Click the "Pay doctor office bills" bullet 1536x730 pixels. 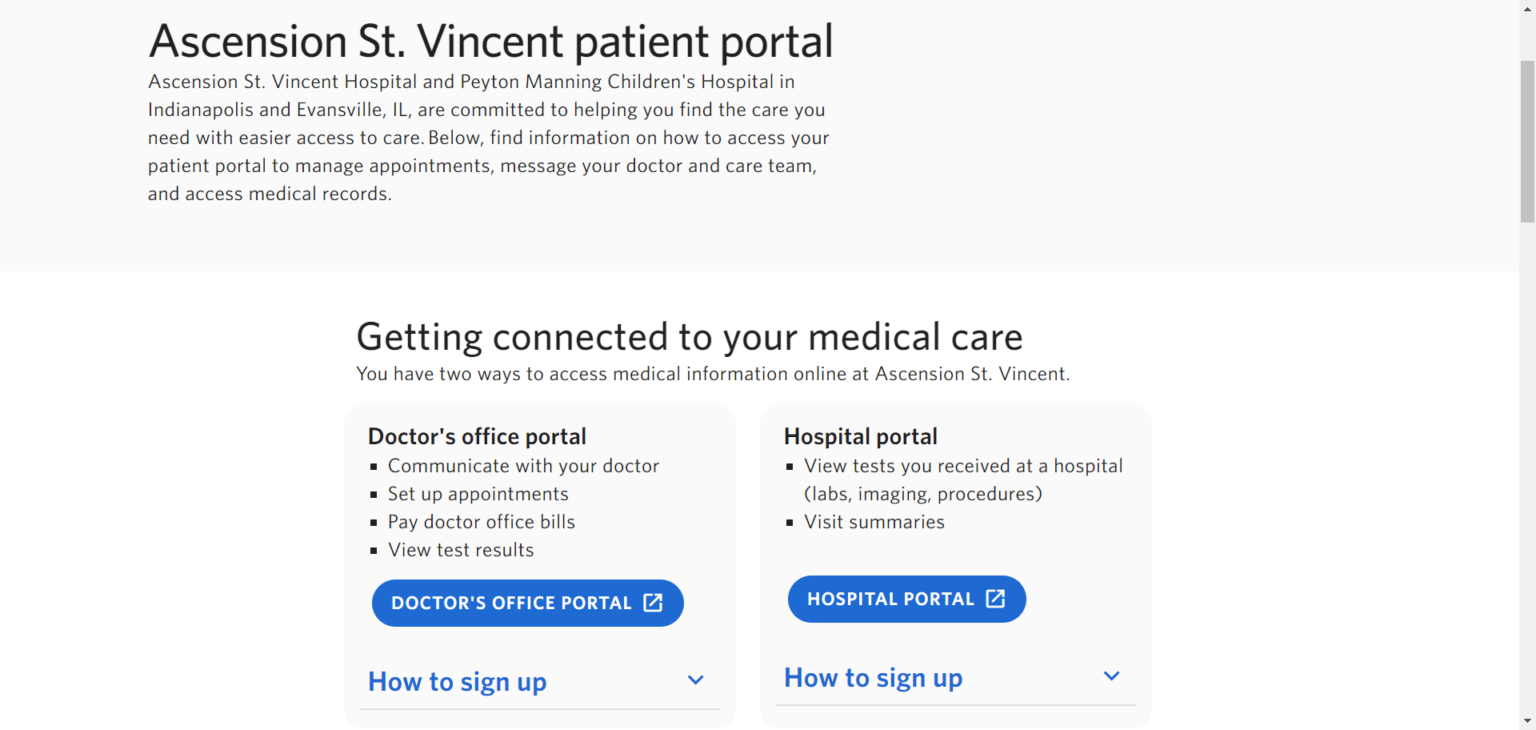[481, 522]
